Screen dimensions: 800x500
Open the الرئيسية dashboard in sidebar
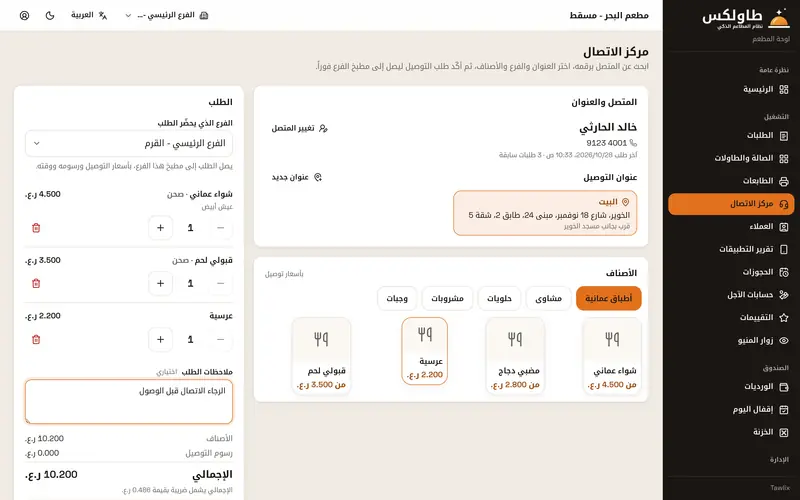[731, 89]
